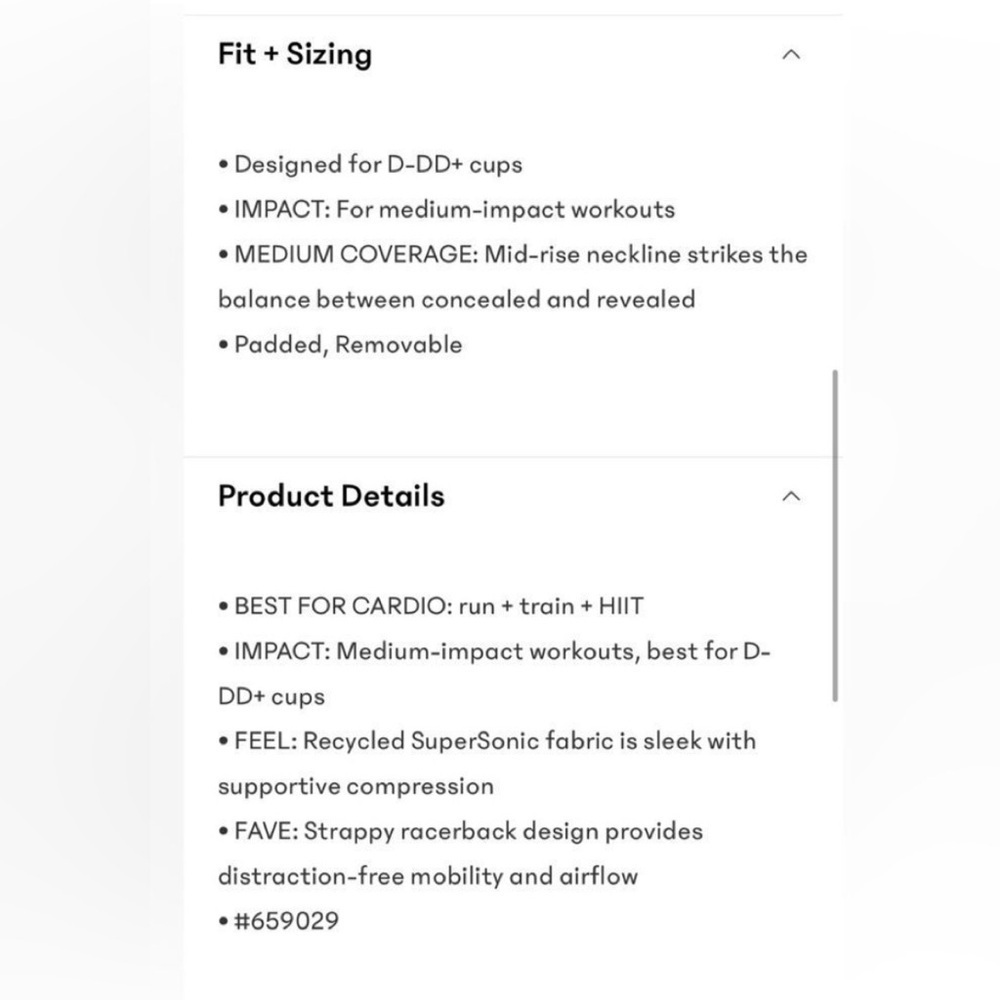This screenshot has height=1000, width=1000.
Task: Click the FEEL: Recycled SuperSonic fabric line
Action: [x=487, y=741]
